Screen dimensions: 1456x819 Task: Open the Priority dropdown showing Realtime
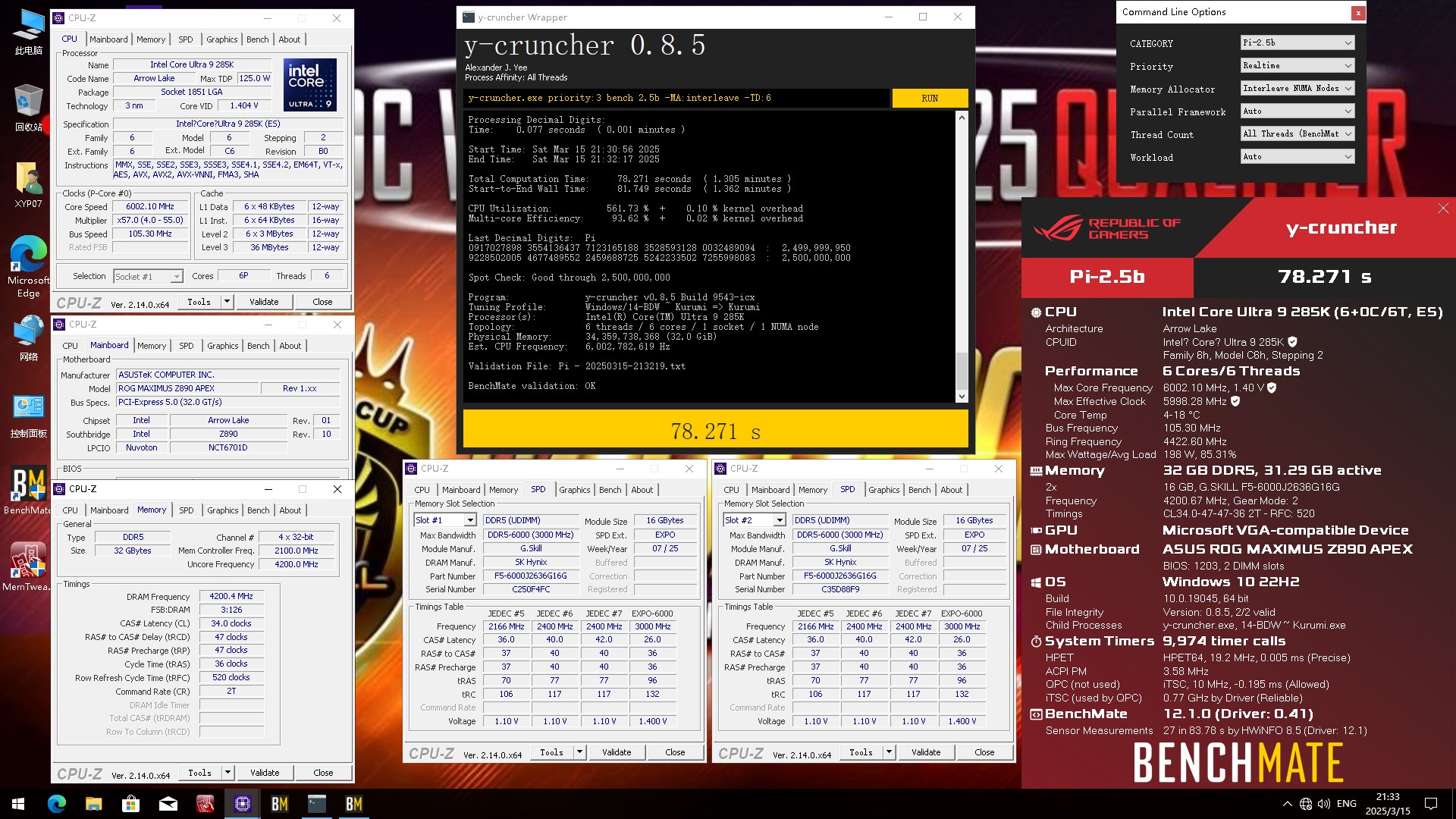[x=1297, y=65]
